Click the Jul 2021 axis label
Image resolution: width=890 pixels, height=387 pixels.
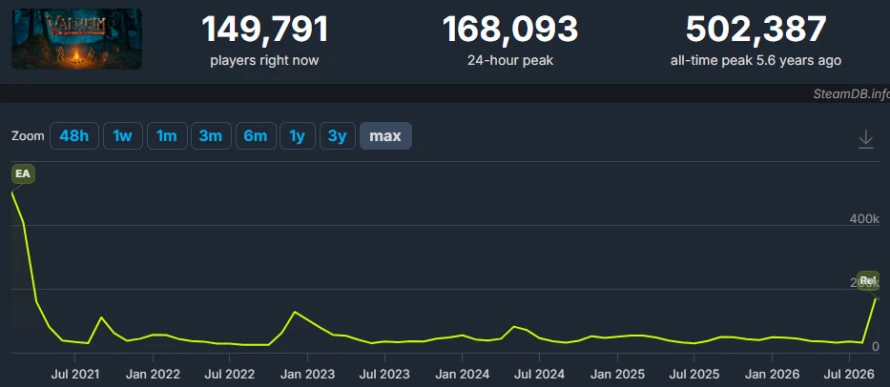click(x=75, y=375)
